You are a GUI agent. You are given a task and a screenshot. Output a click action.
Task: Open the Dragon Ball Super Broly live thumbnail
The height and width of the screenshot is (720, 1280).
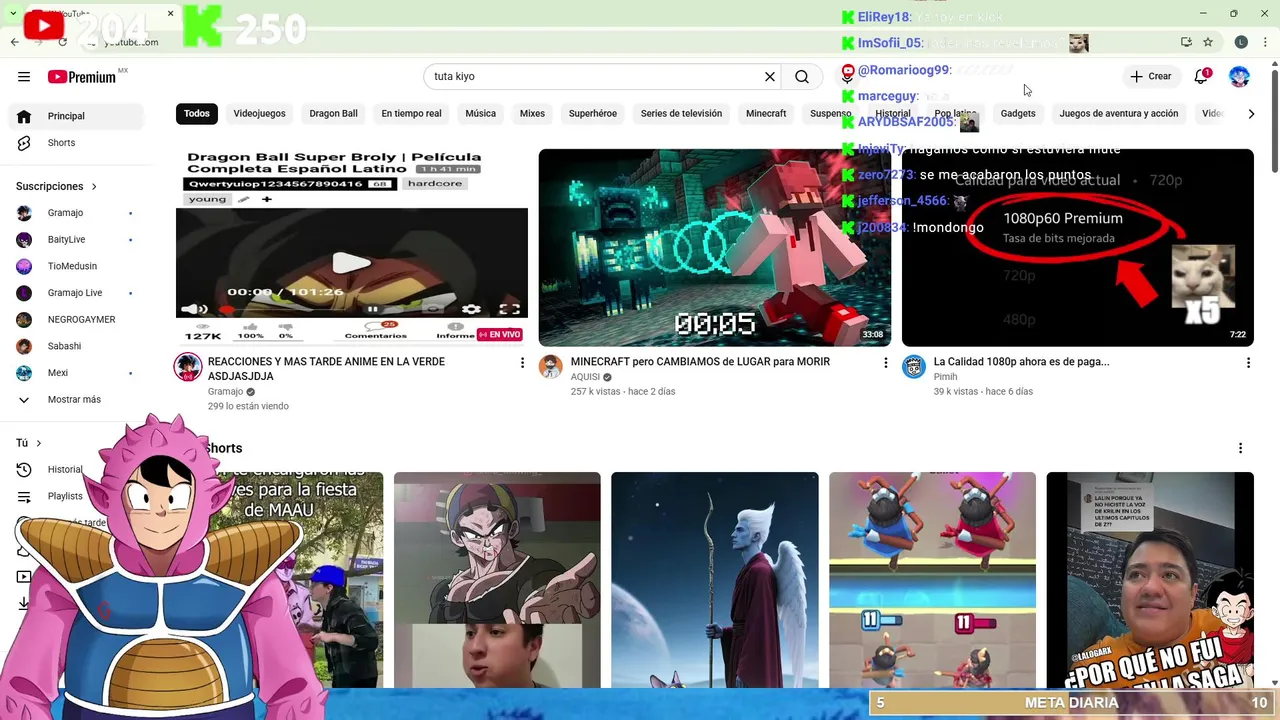tap(352, 247)
